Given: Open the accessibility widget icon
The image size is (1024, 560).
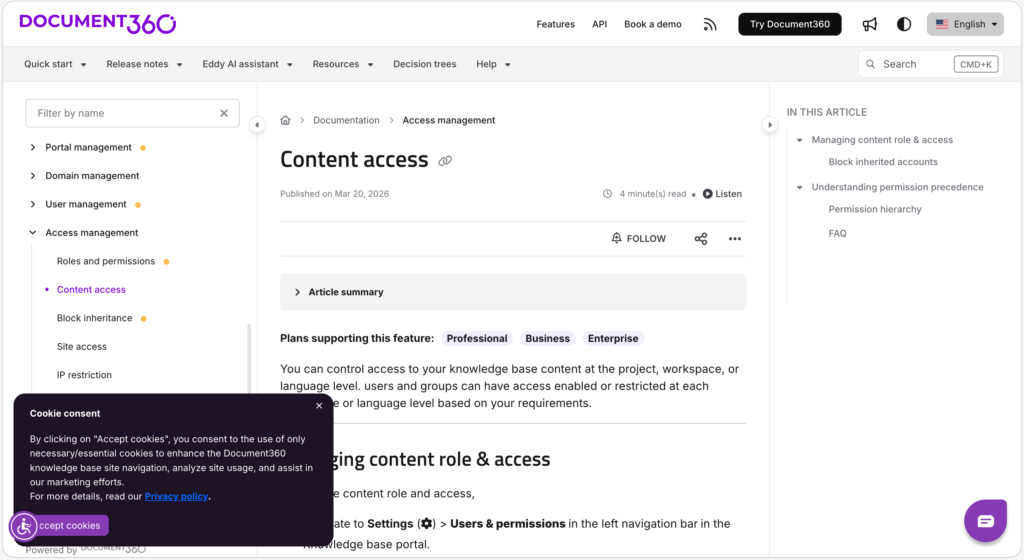Looking at the screenshot, I should pos(24,526).
